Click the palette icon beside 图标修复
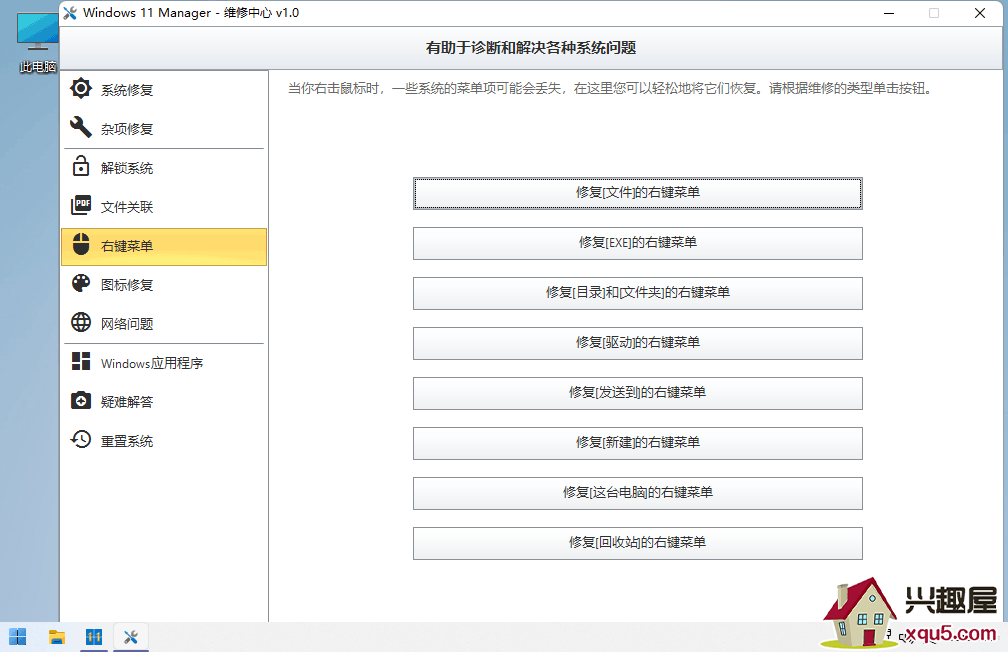This screenshot has height=652, width=1008. [x=81, y=284]
